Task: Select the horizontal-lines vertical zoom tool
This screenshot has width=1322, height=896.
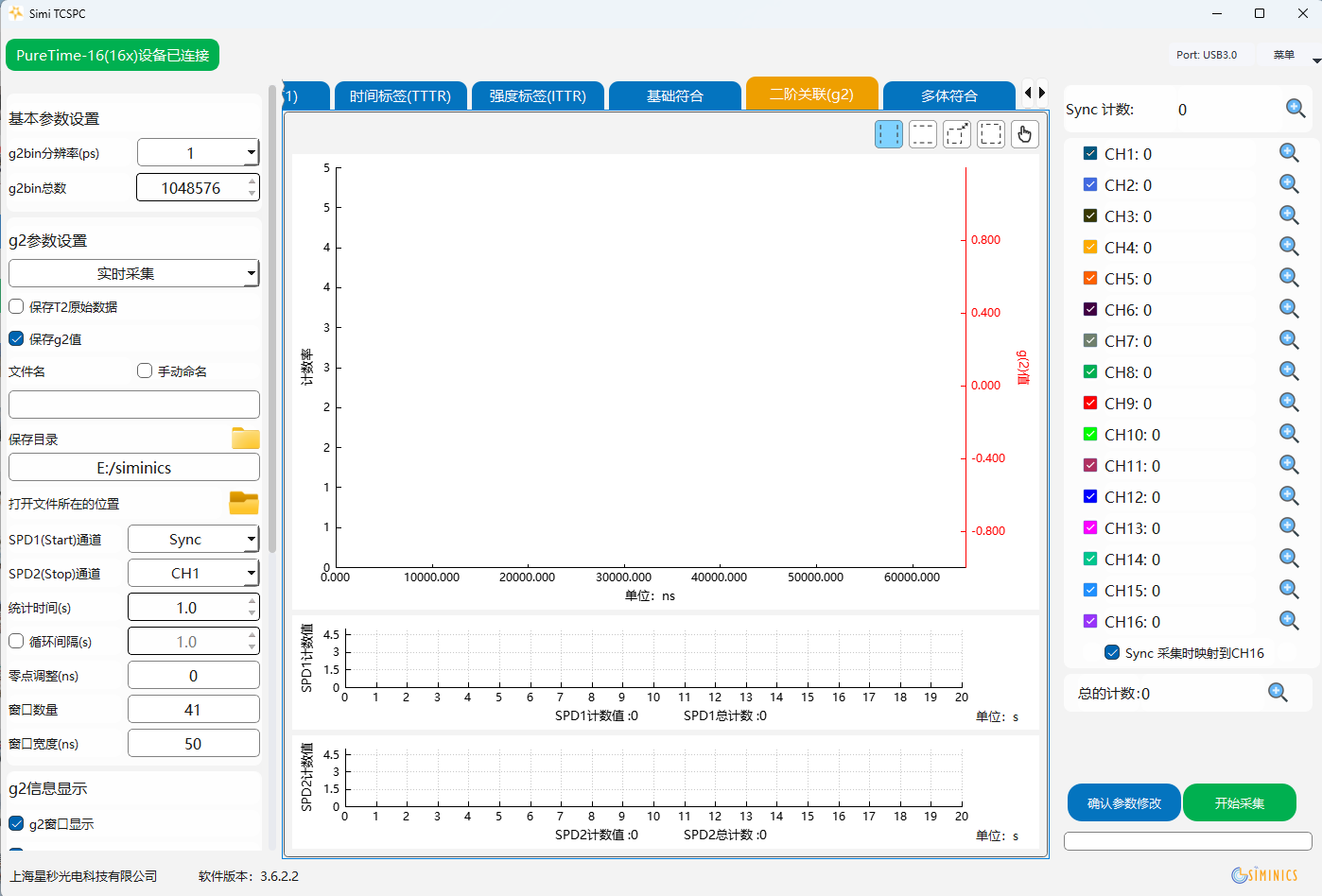Action: (922, 134)
